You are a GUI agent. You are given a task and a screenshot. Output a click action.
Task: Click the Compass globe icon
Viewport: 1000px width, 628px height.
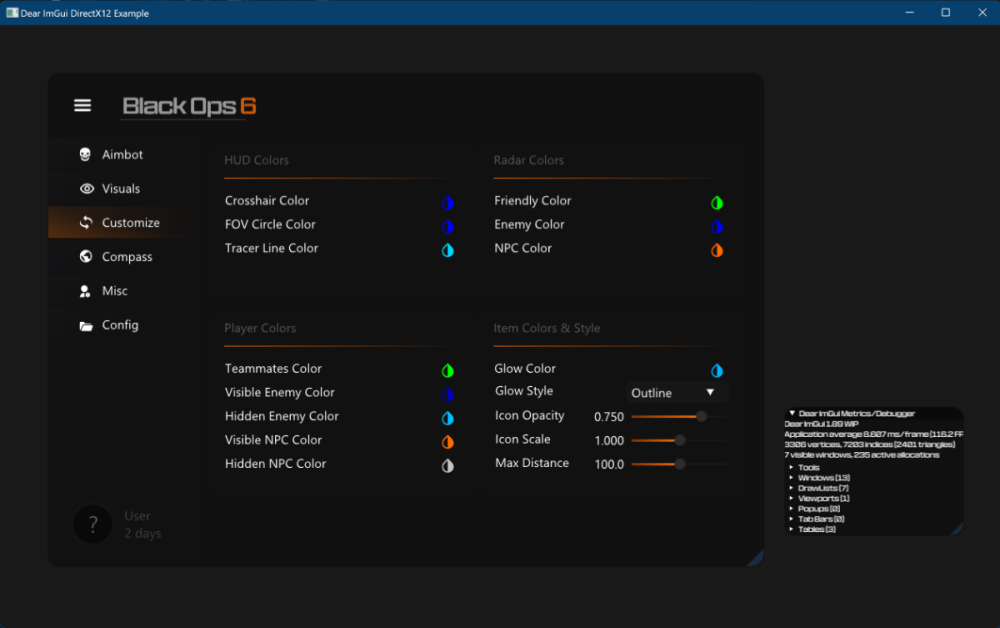point(86,257)
